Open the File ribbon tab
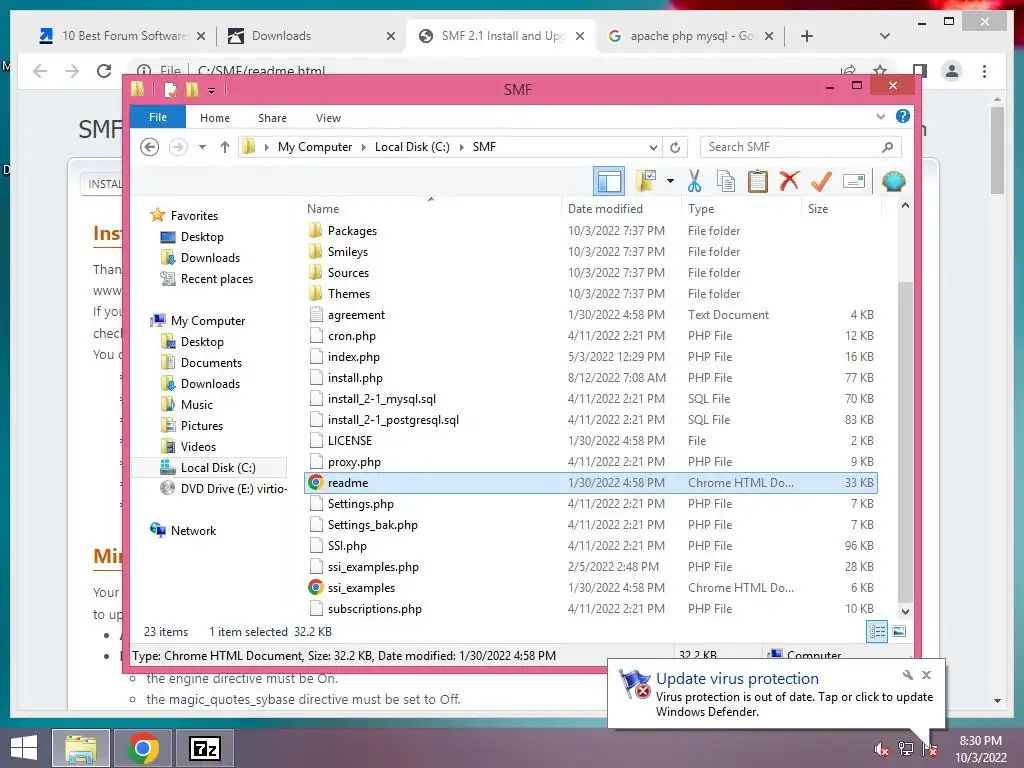Viewport: 1024px width, 768px height. point(158,117)
